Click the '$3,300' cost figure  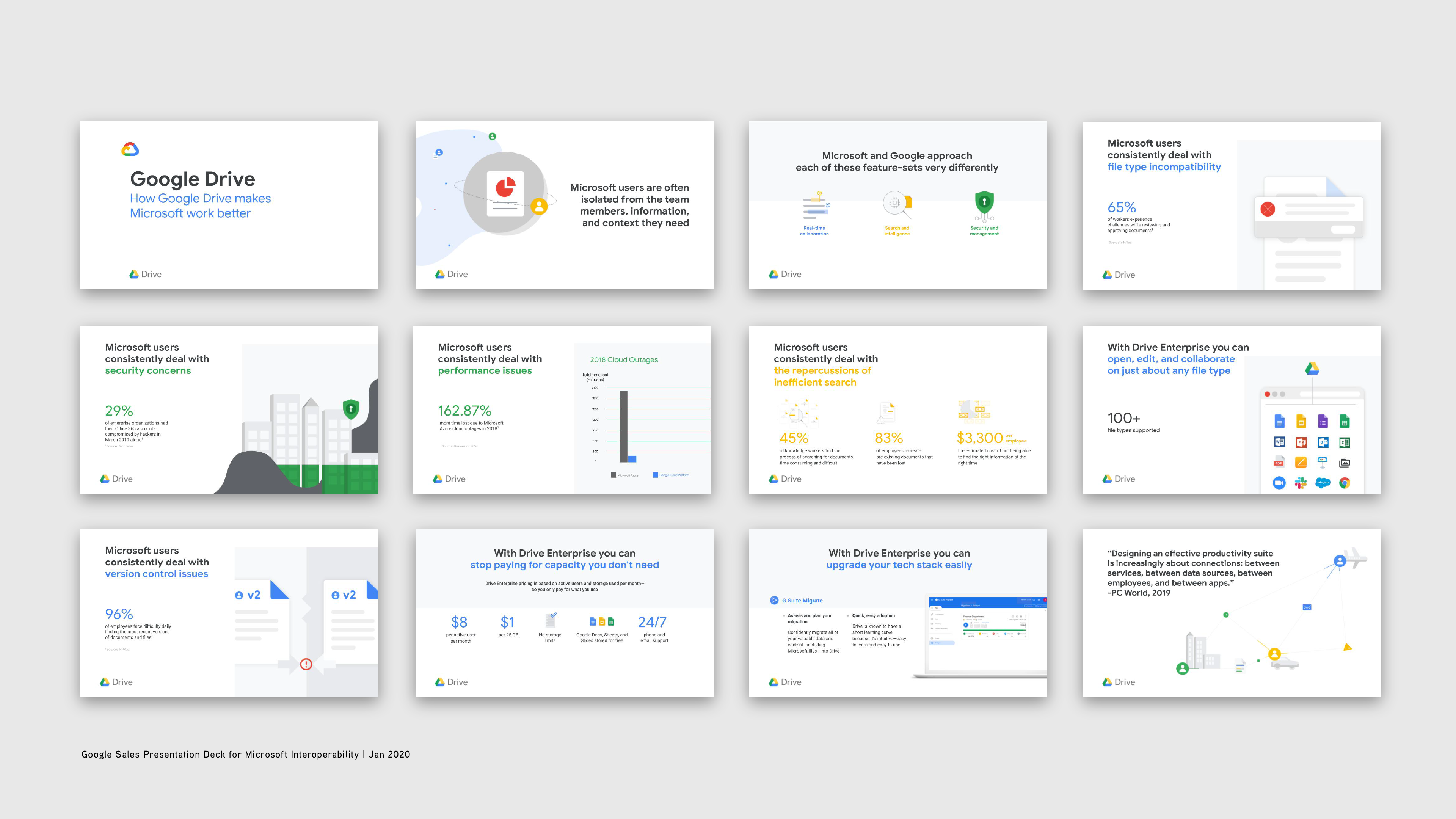(979, 438)
